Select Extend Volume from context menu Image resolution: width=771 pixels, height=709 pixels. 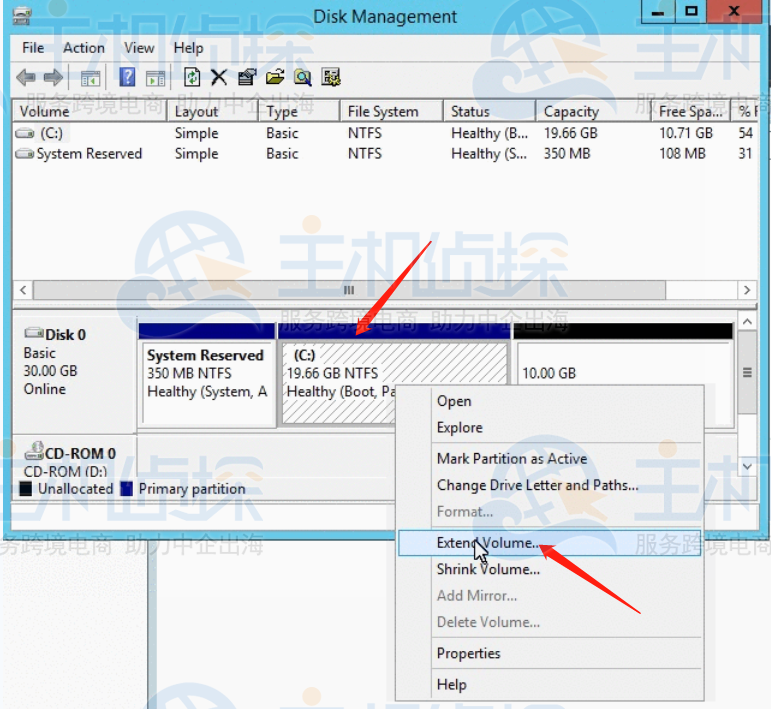click(x=488, y=543)
